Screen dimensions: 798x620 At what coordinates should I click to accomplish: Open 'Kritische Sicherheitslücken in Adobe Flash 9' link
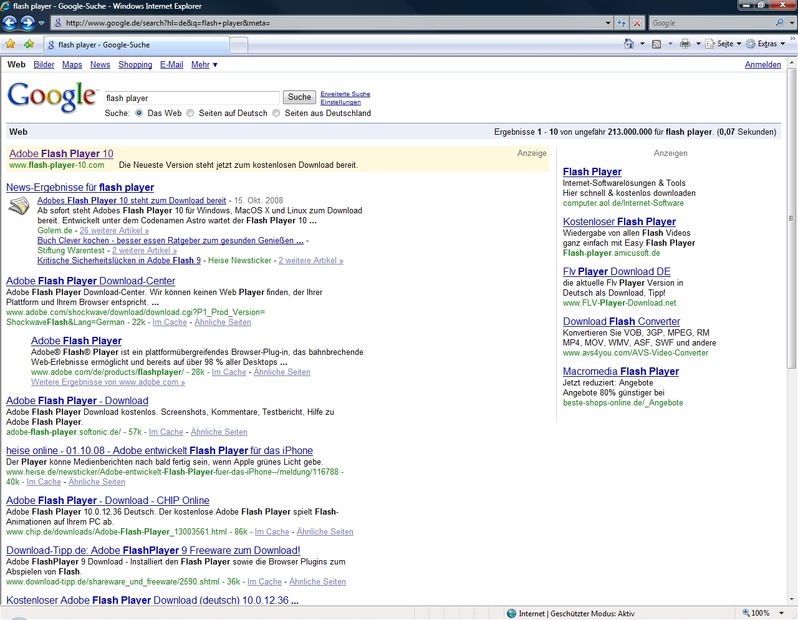pyautogui.click(x=119, y=261)
